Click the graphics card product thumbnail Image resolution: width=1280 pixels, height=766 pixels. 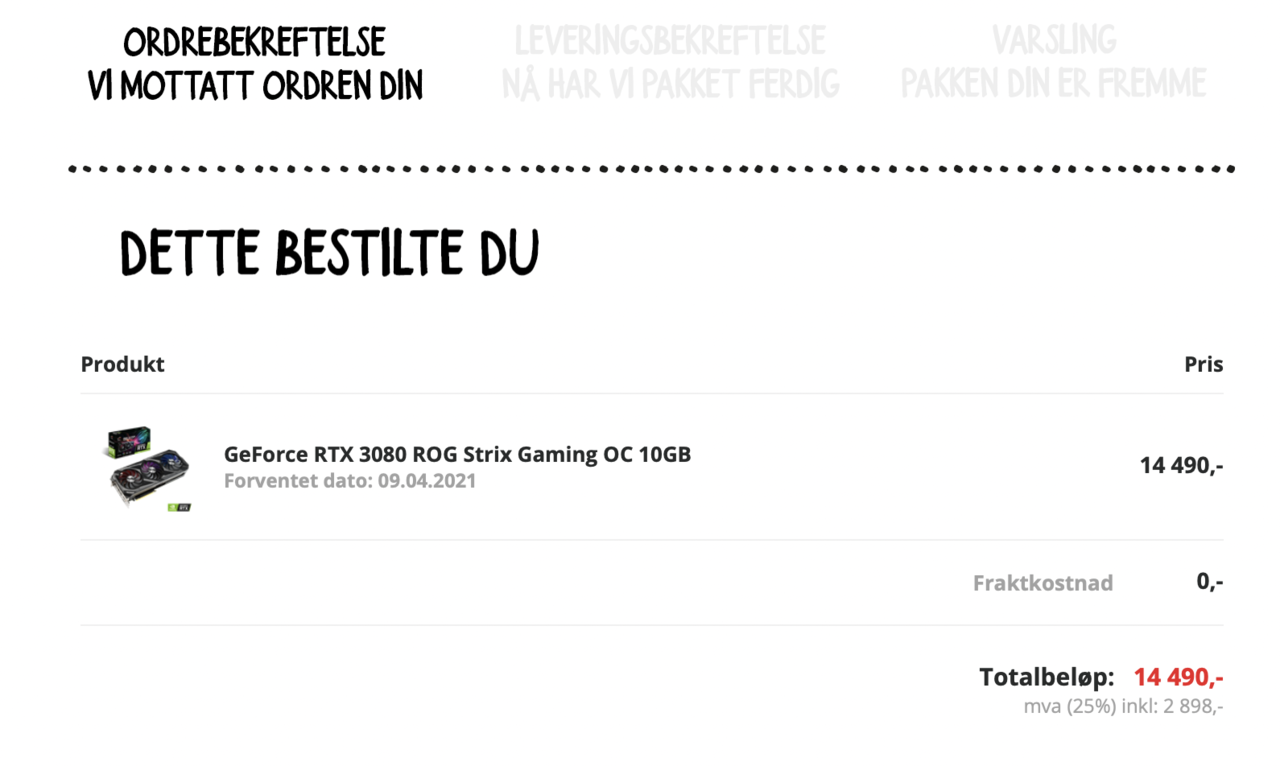point(149,468)
